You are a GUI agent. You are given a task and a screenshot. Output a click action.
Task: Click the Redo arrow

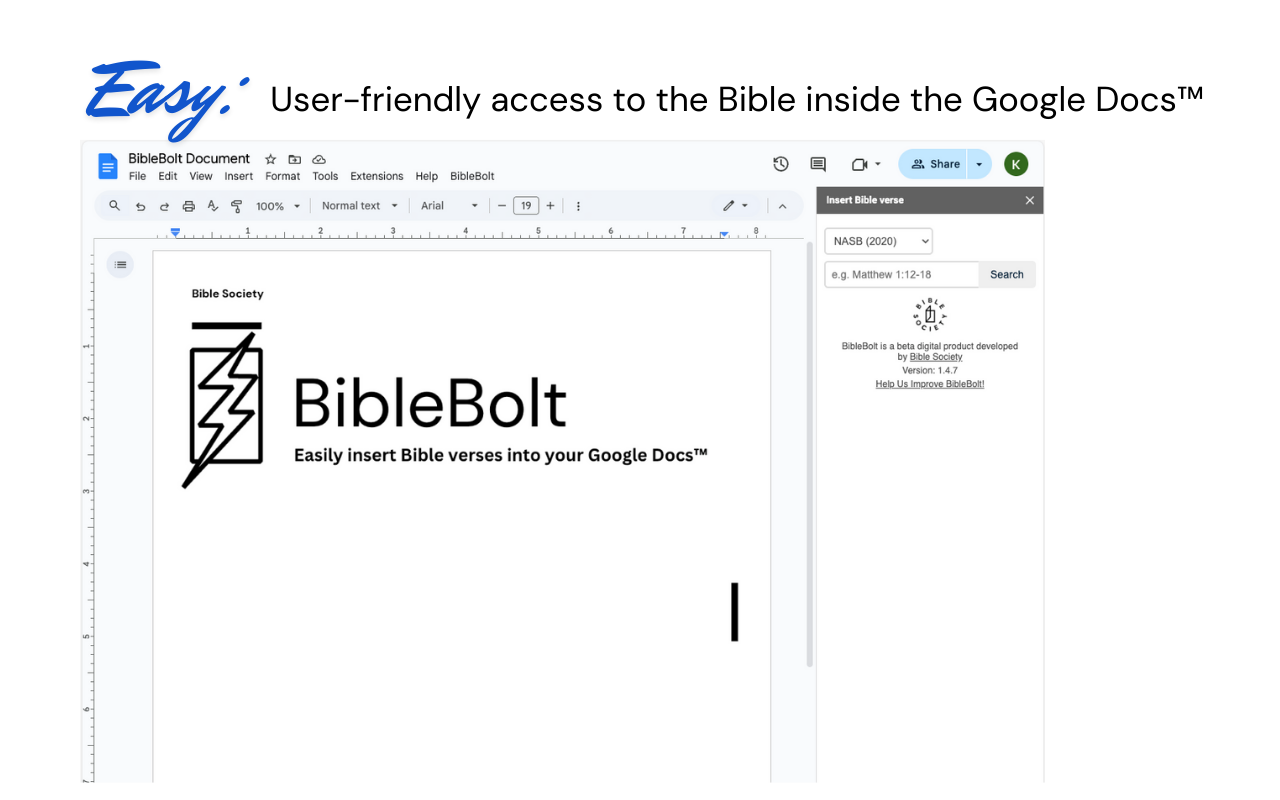pyautogui.click(x=164, y=206)
